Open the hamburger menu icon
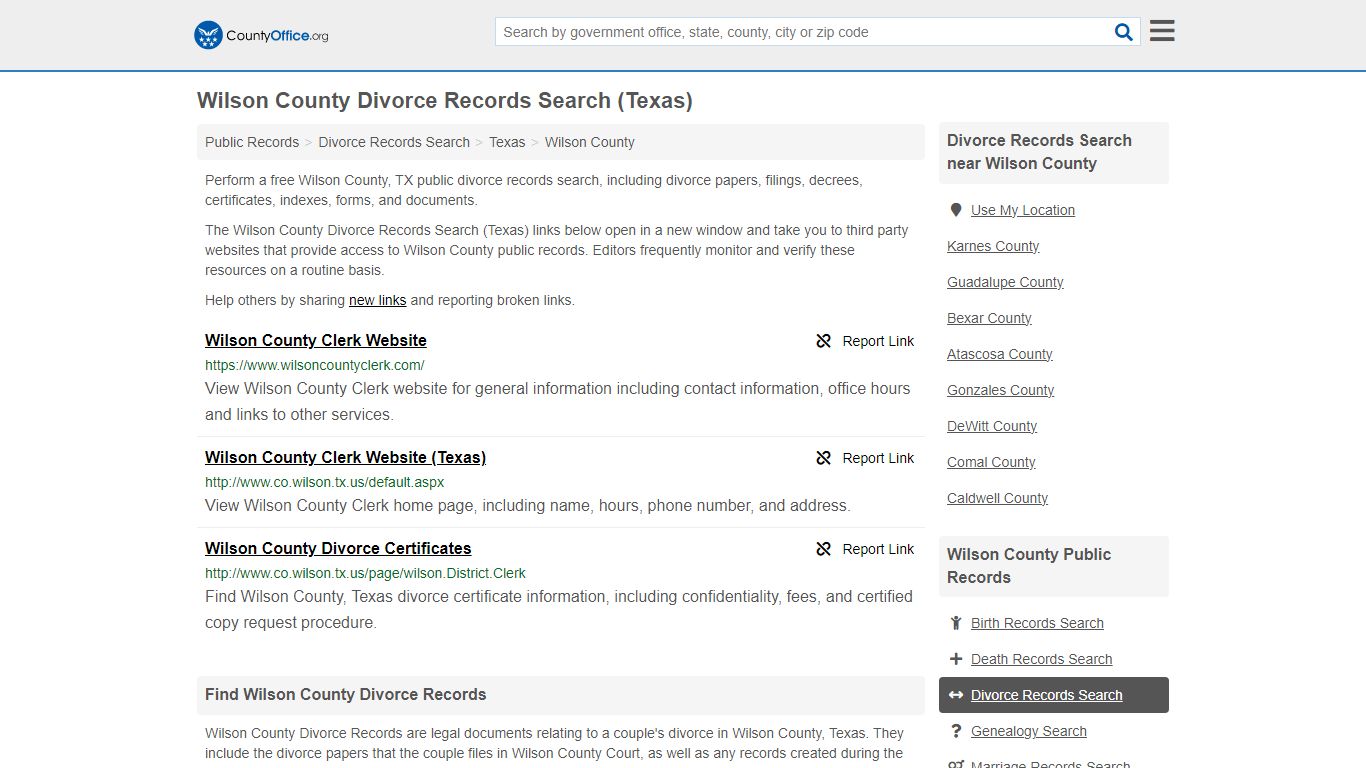 1162,31
